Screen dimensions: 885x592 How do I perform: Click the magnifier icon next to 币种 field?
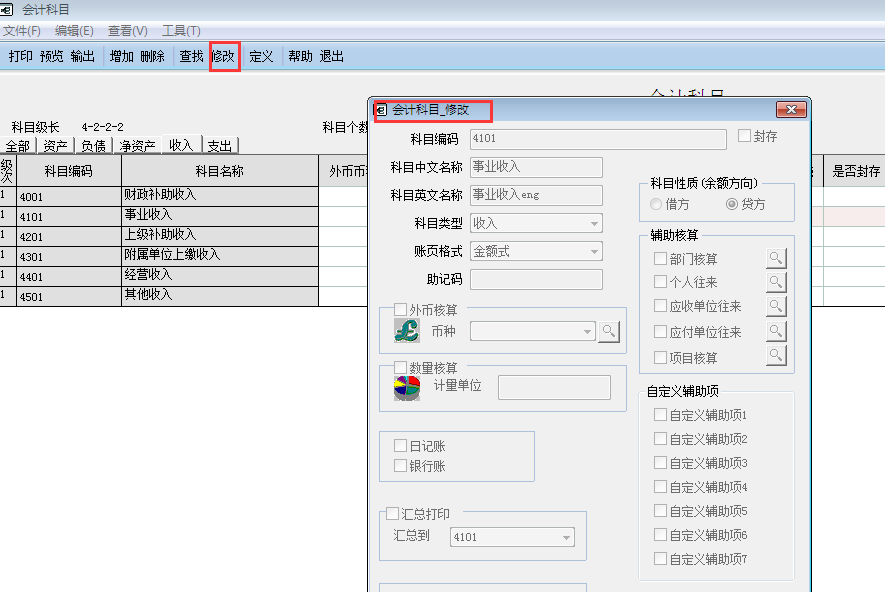[x=609, y=330]
